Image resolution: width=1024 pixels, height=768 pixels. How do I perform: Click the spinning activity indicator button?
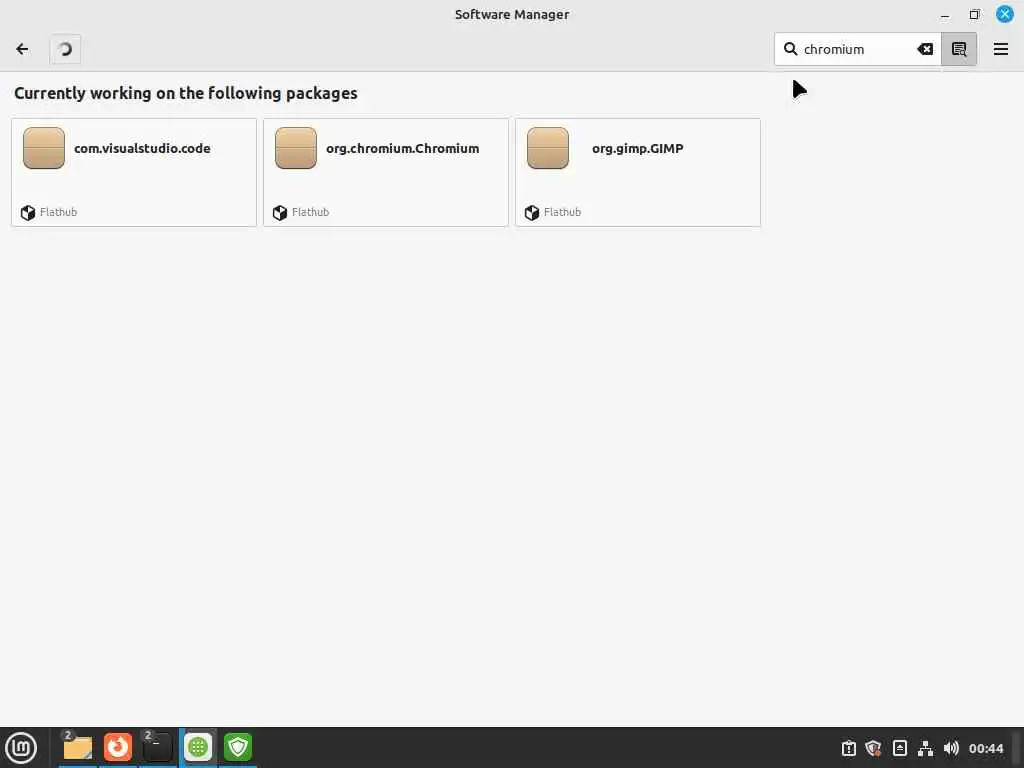point(65,49)
